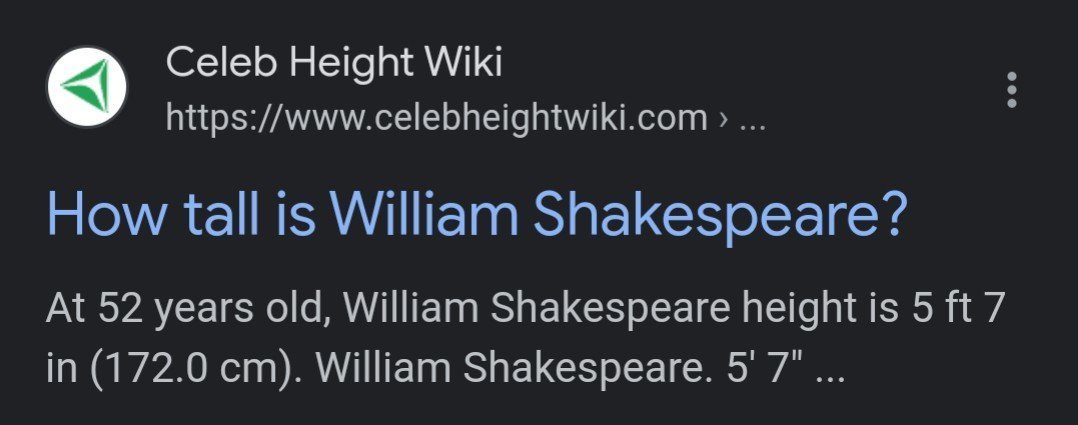Click the "Celeb Height Wiki" site name
Screen dimensions: 1078x425
pos(334,65)
